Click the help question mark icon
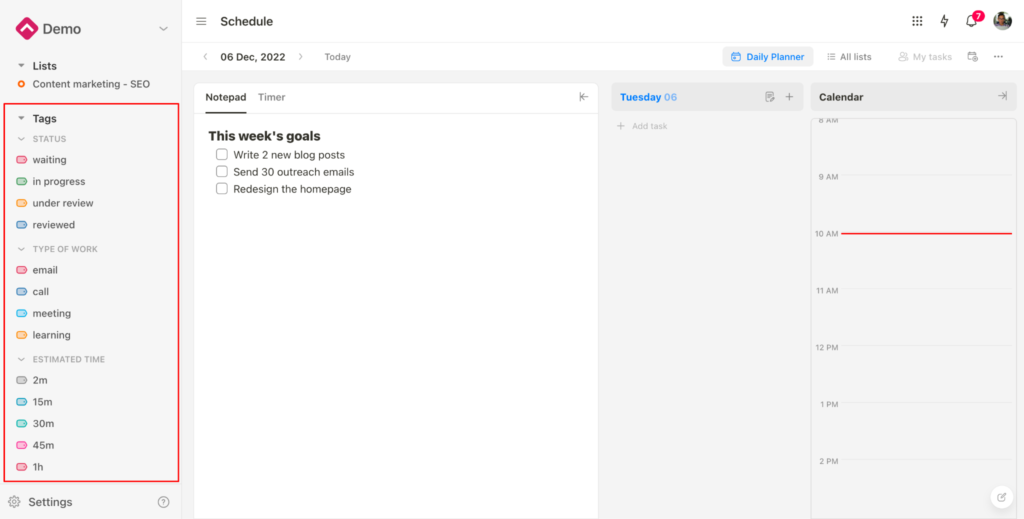Image resolution: width=1024 pixels, height=519 pixels. click(x=163, y=502)
